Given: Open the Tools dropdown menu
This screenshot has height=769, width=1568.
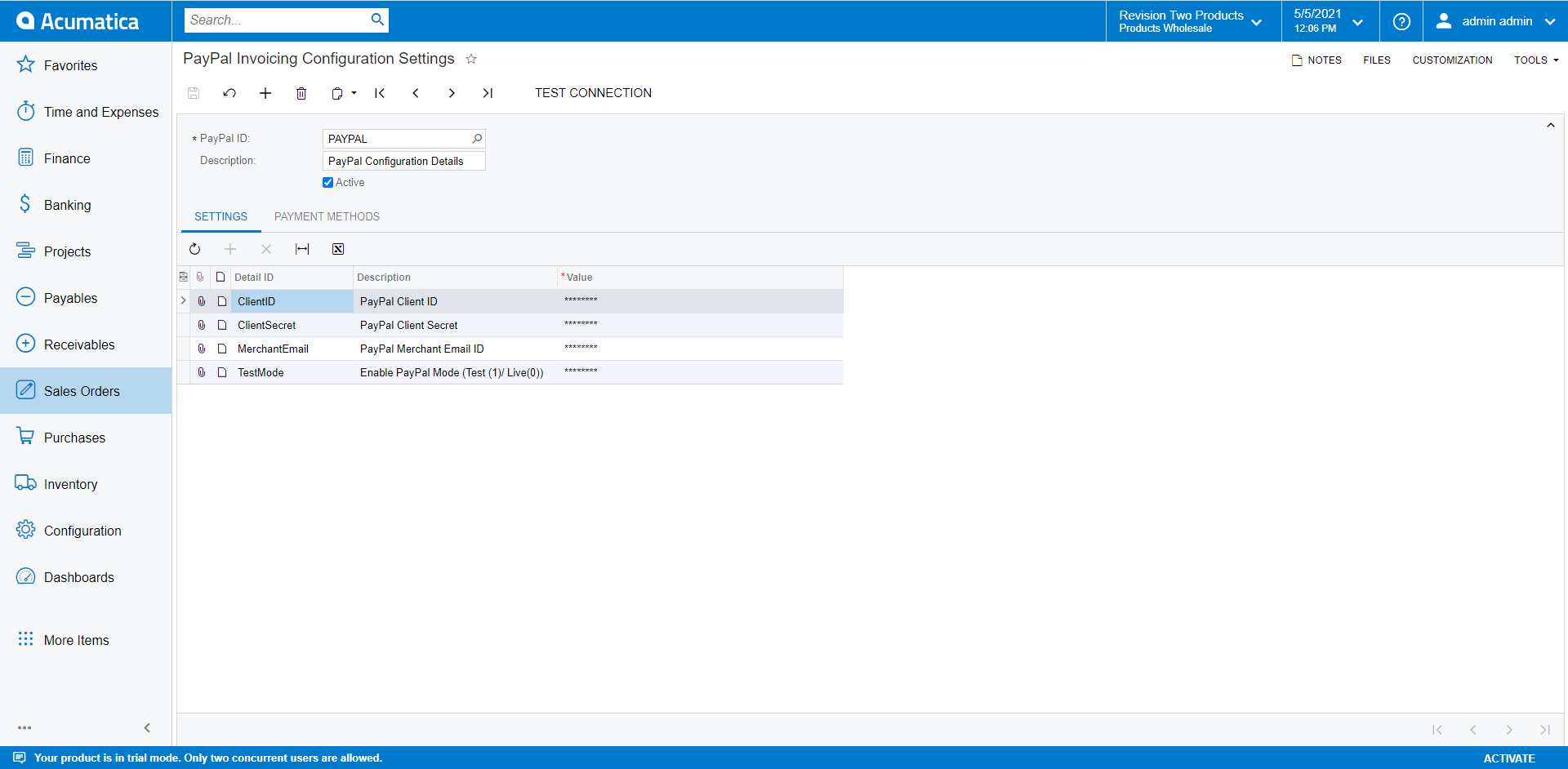Looking at the screenshot, I should pyautogui.click(x=1536, y=60).
